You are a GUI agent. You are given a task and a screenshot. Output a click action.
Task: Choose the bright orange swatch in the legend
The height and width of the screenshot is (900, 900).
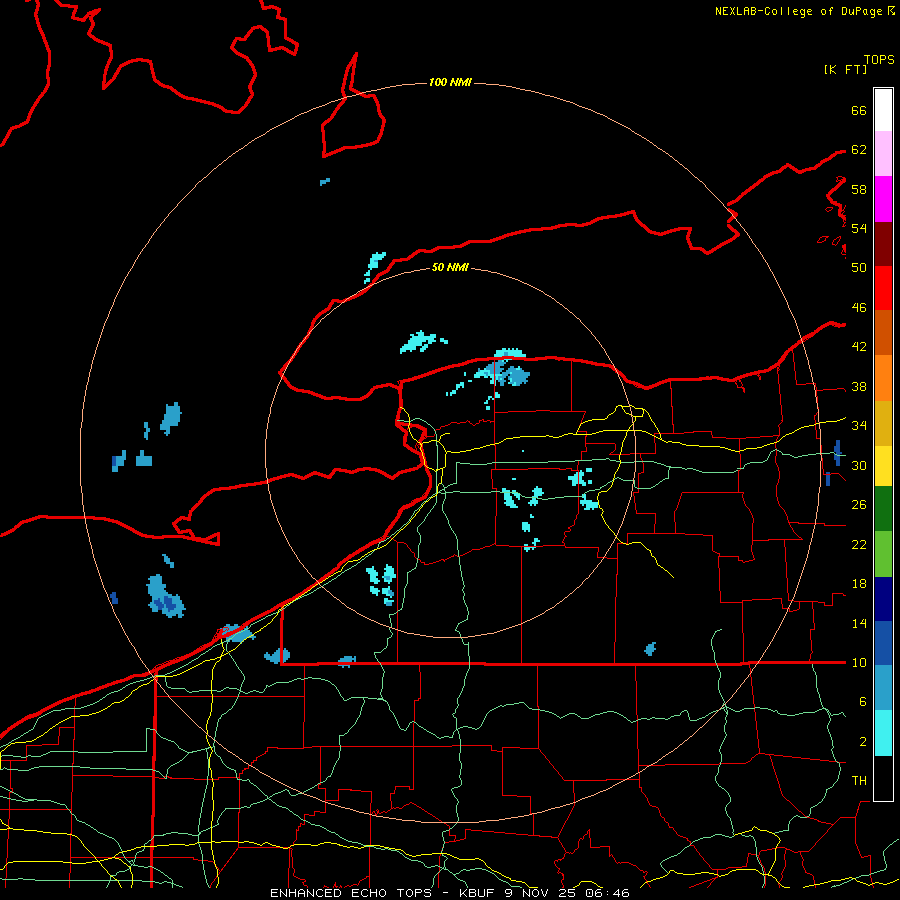tap(883, 378)
